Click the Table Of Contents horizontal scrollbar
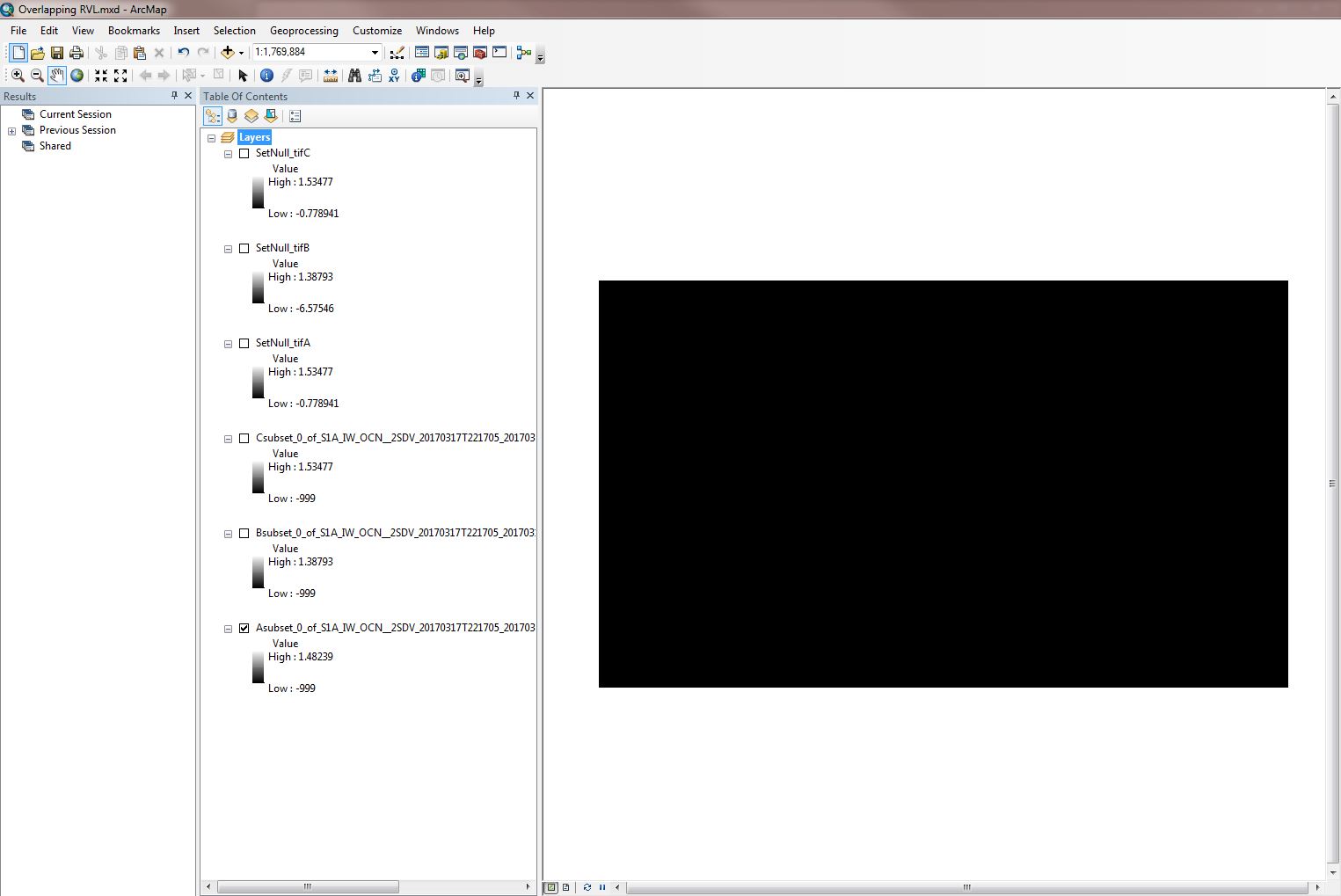The image size is (1341, 896). pos(308,886)
